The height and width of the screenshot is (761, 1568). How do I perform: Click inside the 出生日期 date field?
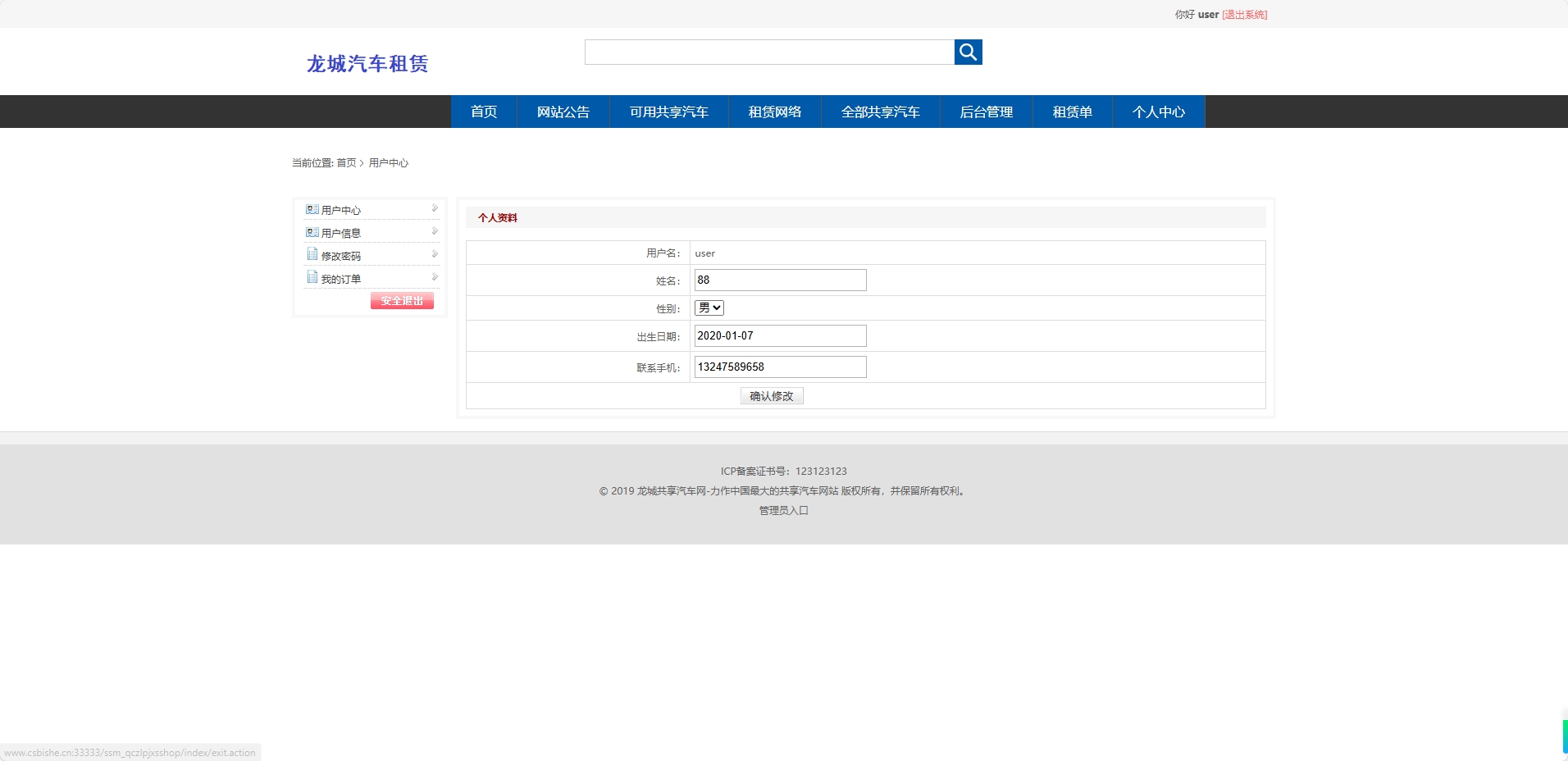[779, 335]
